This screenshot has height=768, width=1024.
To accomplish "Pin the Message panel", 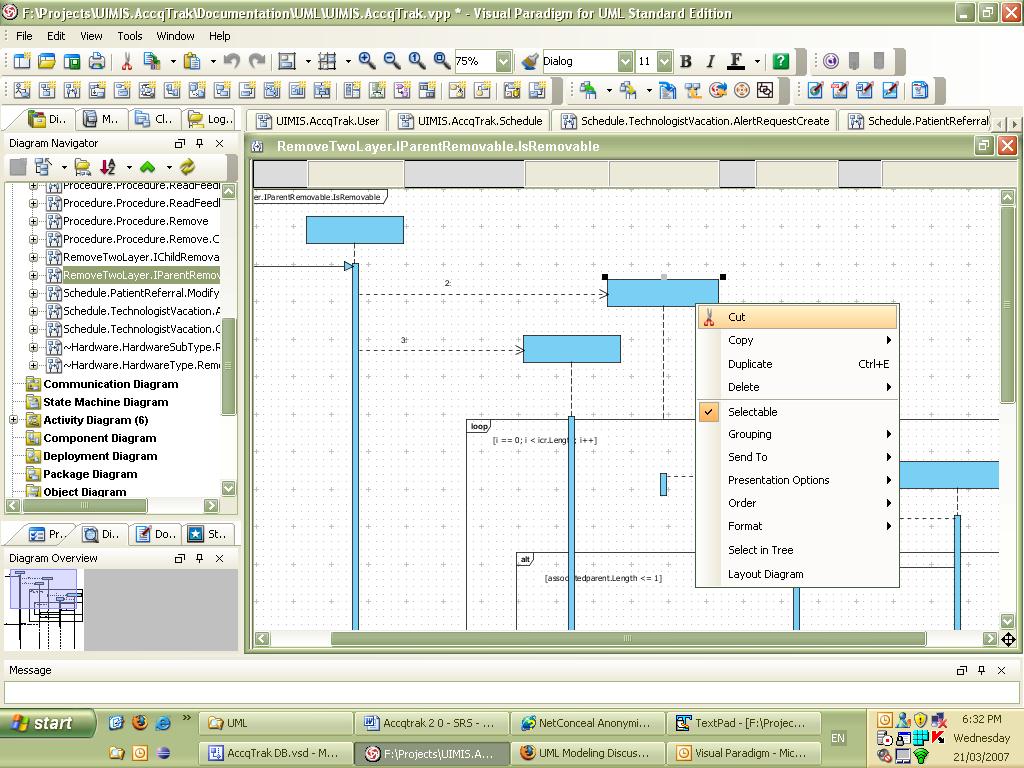I will 982,670.
